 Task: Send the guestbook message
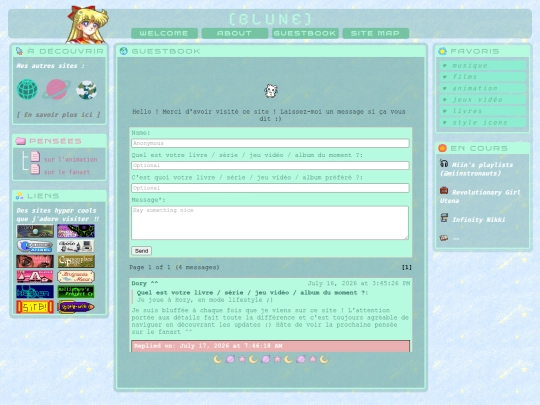tap(141, 251)
